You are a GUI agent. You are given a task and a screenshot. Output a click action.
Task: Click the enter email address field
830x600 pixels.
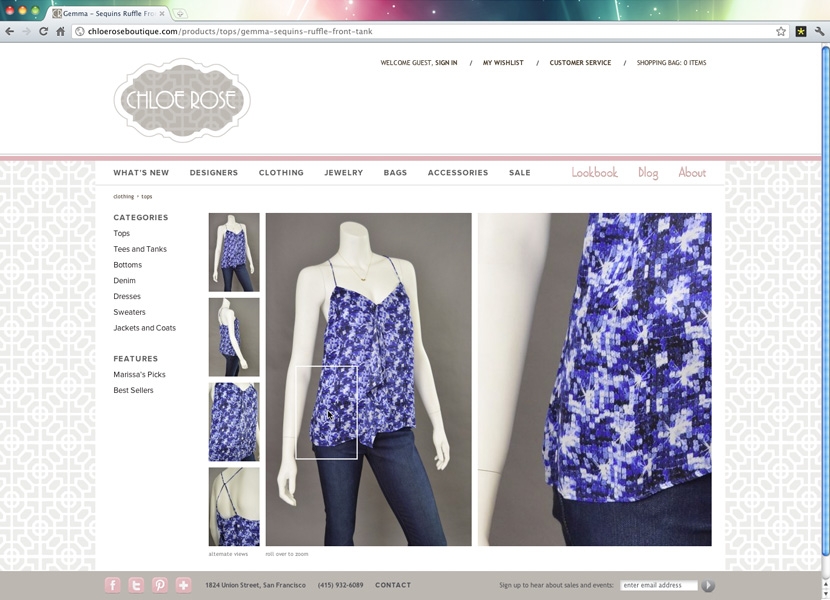(x=658, y=585)
